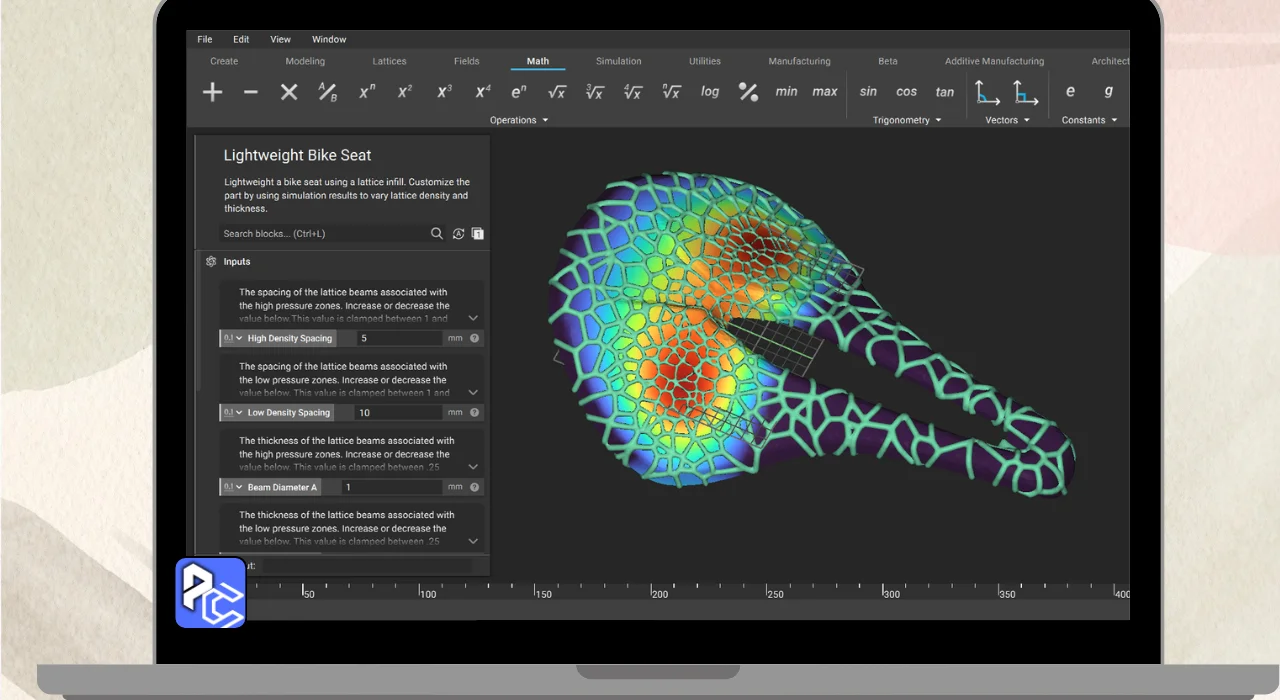Viewport: 1280px width, 700px height.
Task: Expand the Operations dropdown
Action: (519, 120)
